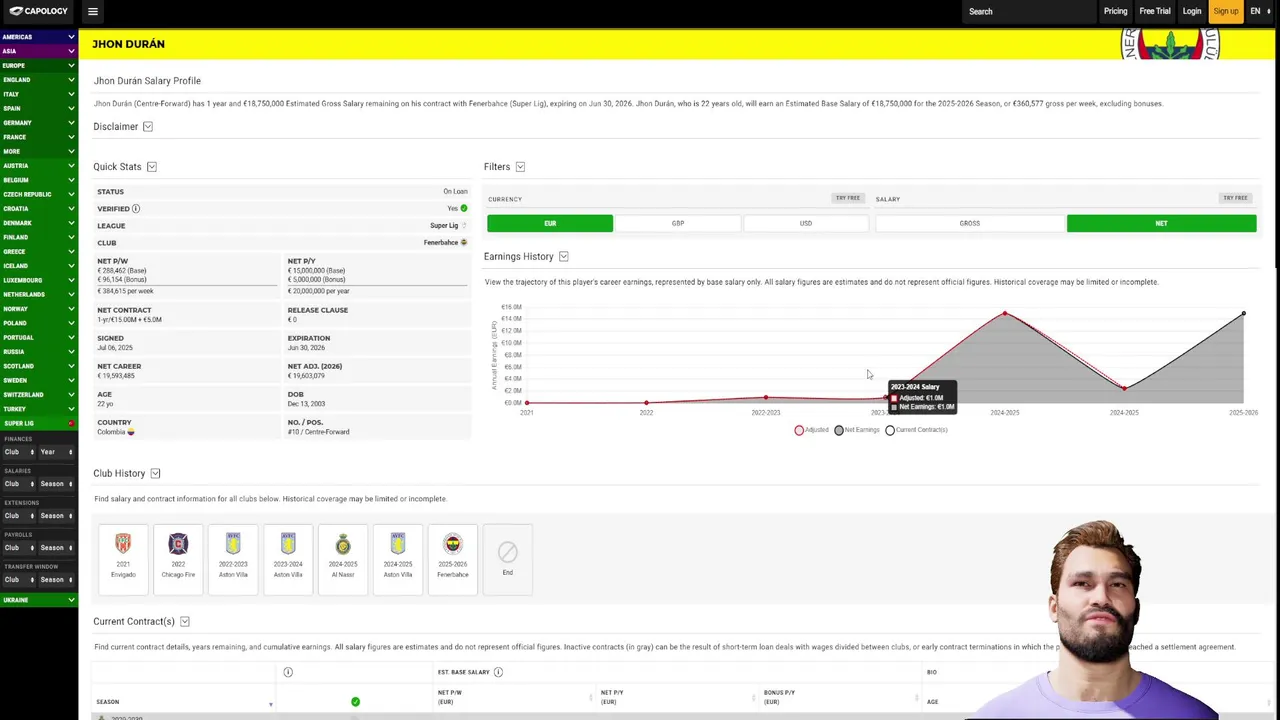This screenshot has width=1280, height=720.
Task: Click Try Free next to Salary
Action: coord(1235,198)
